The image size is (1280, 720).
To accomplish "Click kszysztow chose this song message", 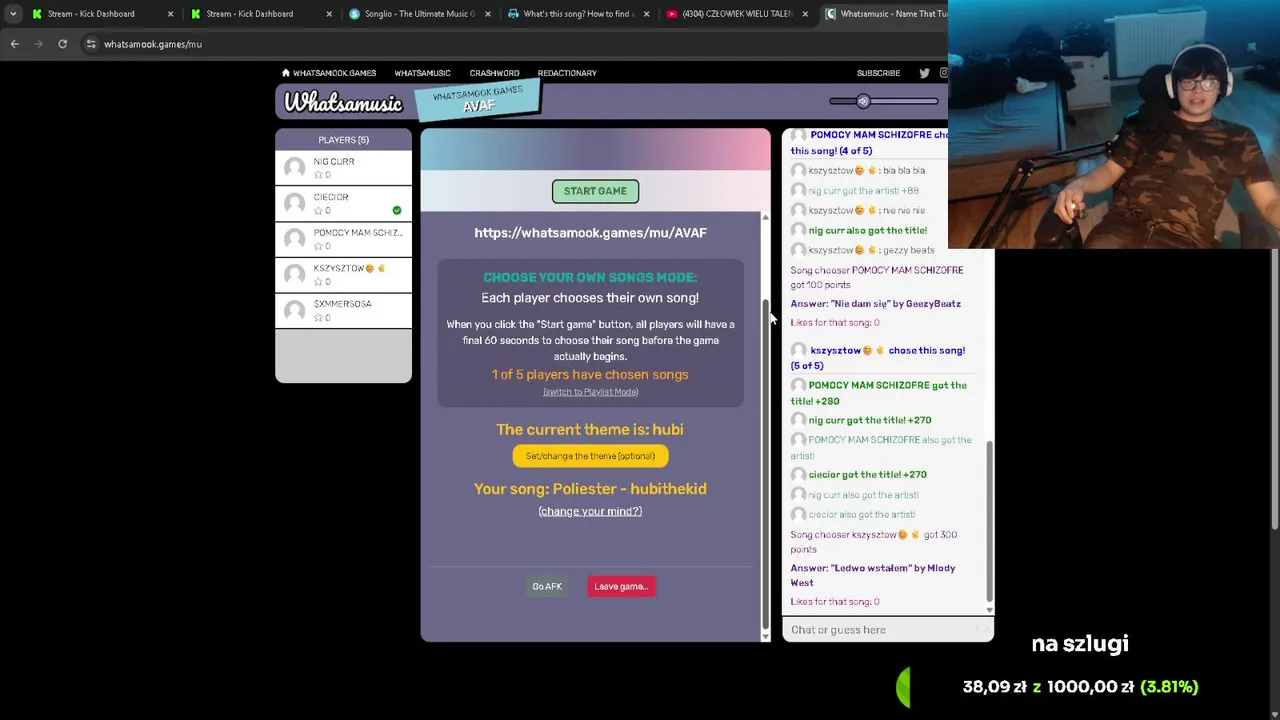I will 878,358.
